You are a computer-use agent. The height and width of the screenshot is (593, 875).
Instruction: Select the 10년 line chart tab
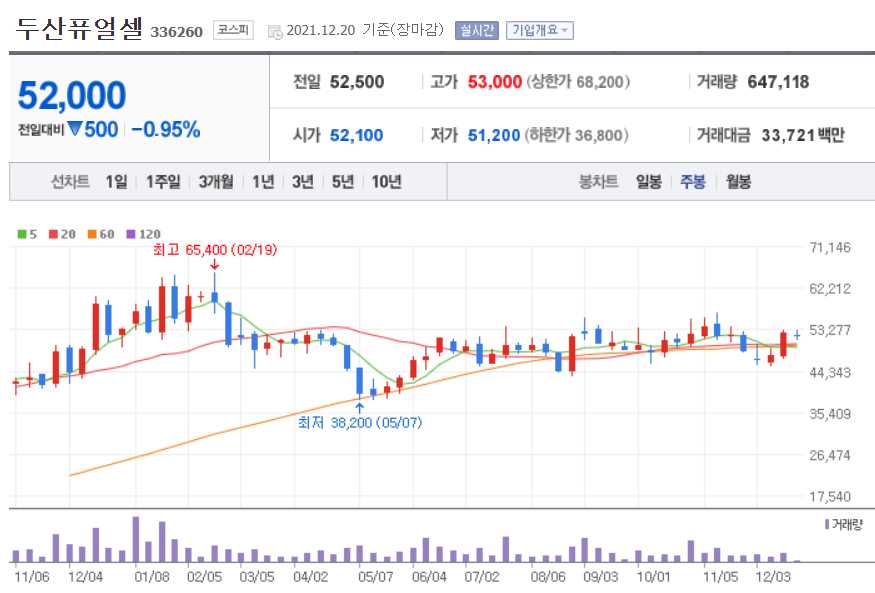(386, 182)
